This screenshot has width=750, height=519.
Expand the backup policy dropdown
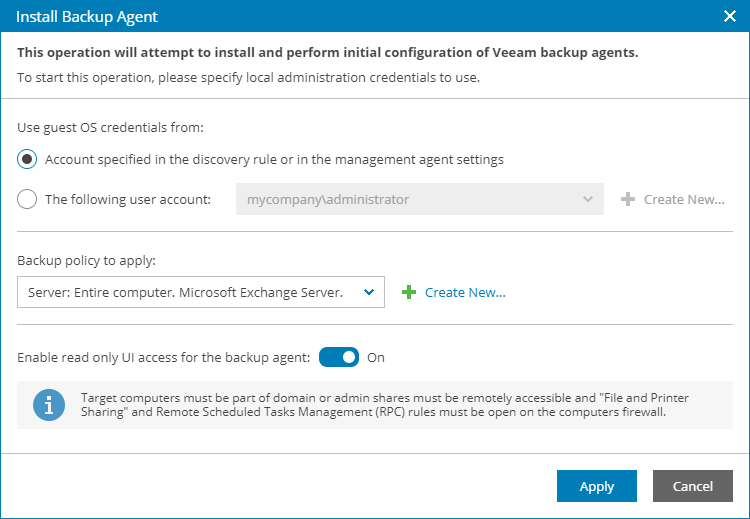[190, 292]
